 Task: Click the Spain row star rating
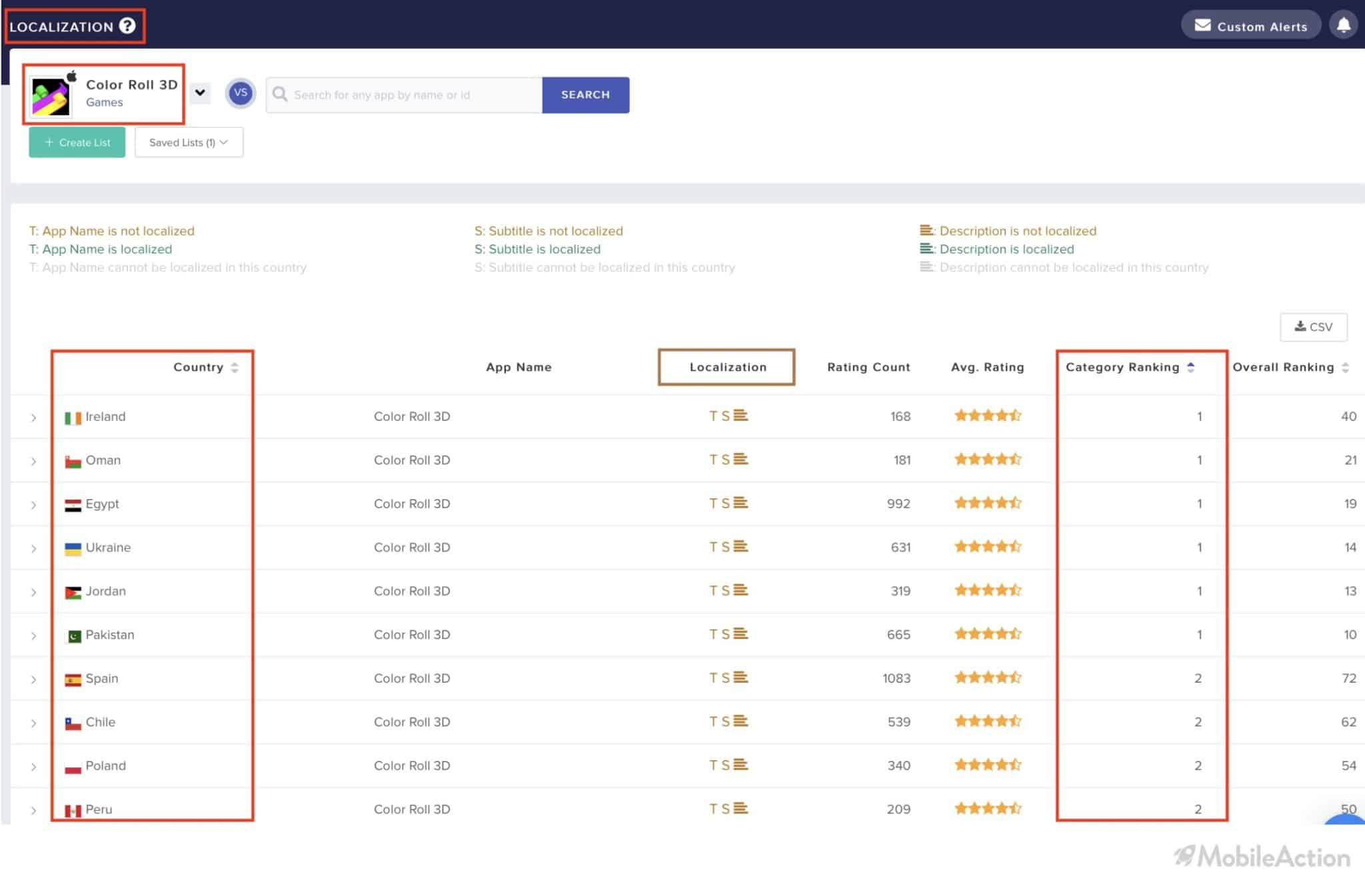[x=988, y=677]
